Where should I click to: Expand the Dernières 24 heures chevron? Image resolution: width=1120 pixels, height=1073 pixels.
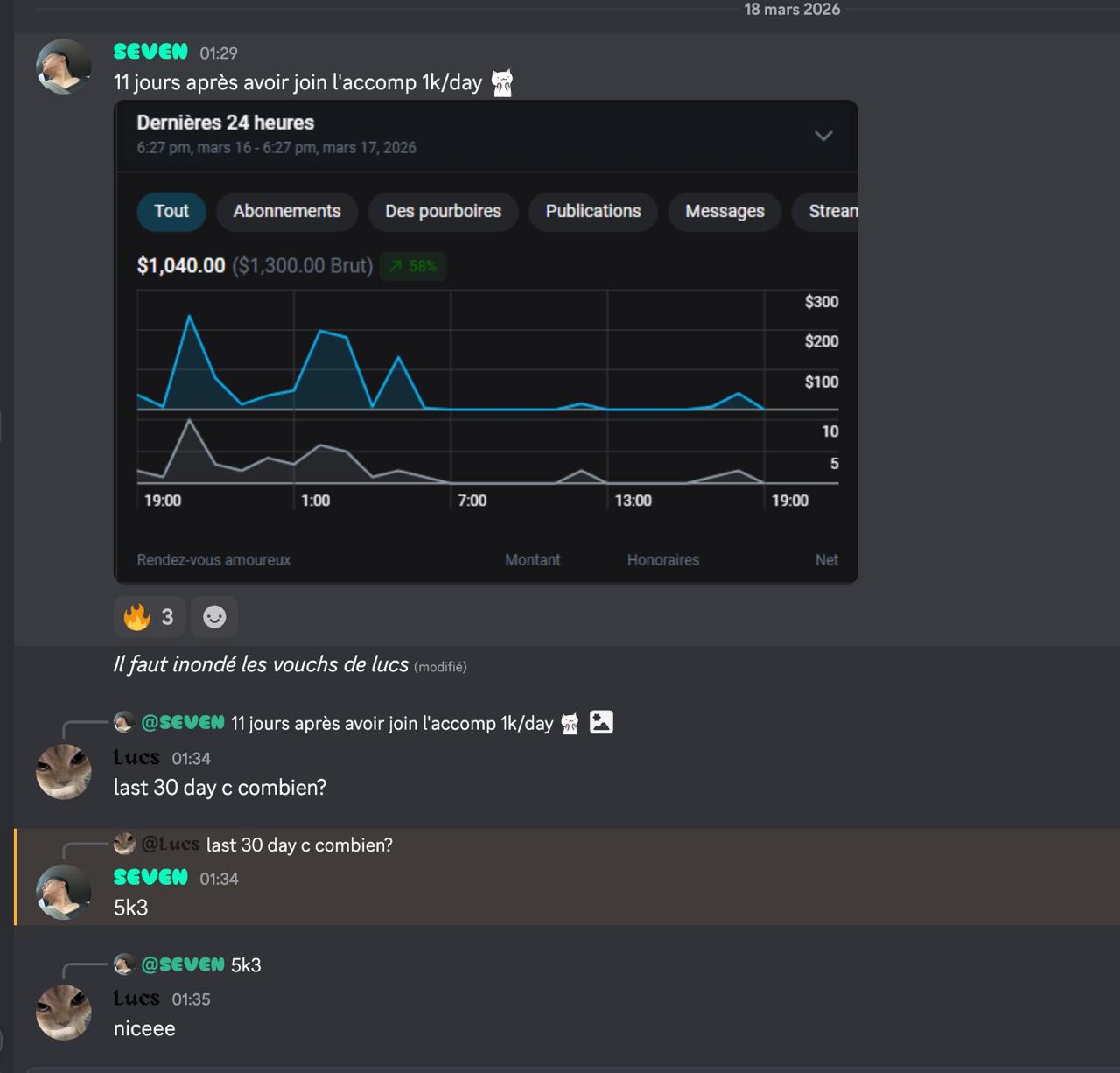[x=822, y=136]
